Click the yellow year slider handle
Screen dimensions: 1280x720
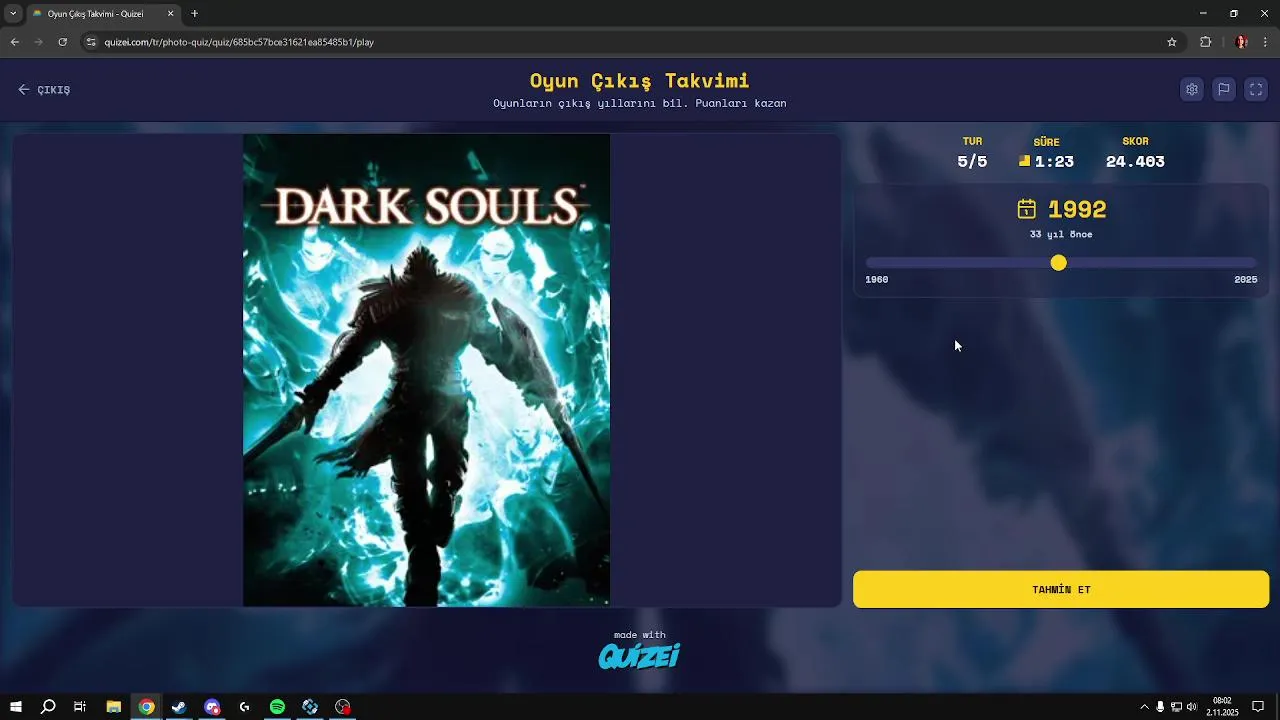1058,262
